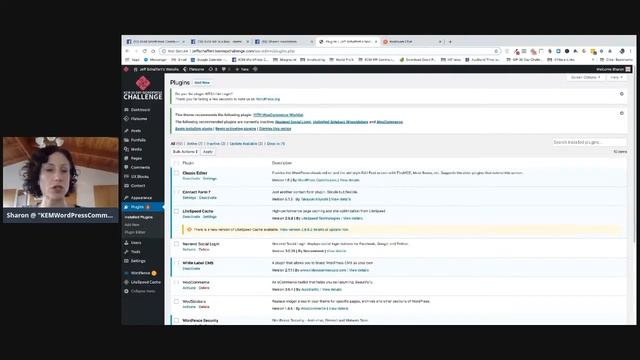Image resolution: width=640 pixels, height=360 pixels.
Task: Open Comments section in sidebar
Action: tap(140, 167)
